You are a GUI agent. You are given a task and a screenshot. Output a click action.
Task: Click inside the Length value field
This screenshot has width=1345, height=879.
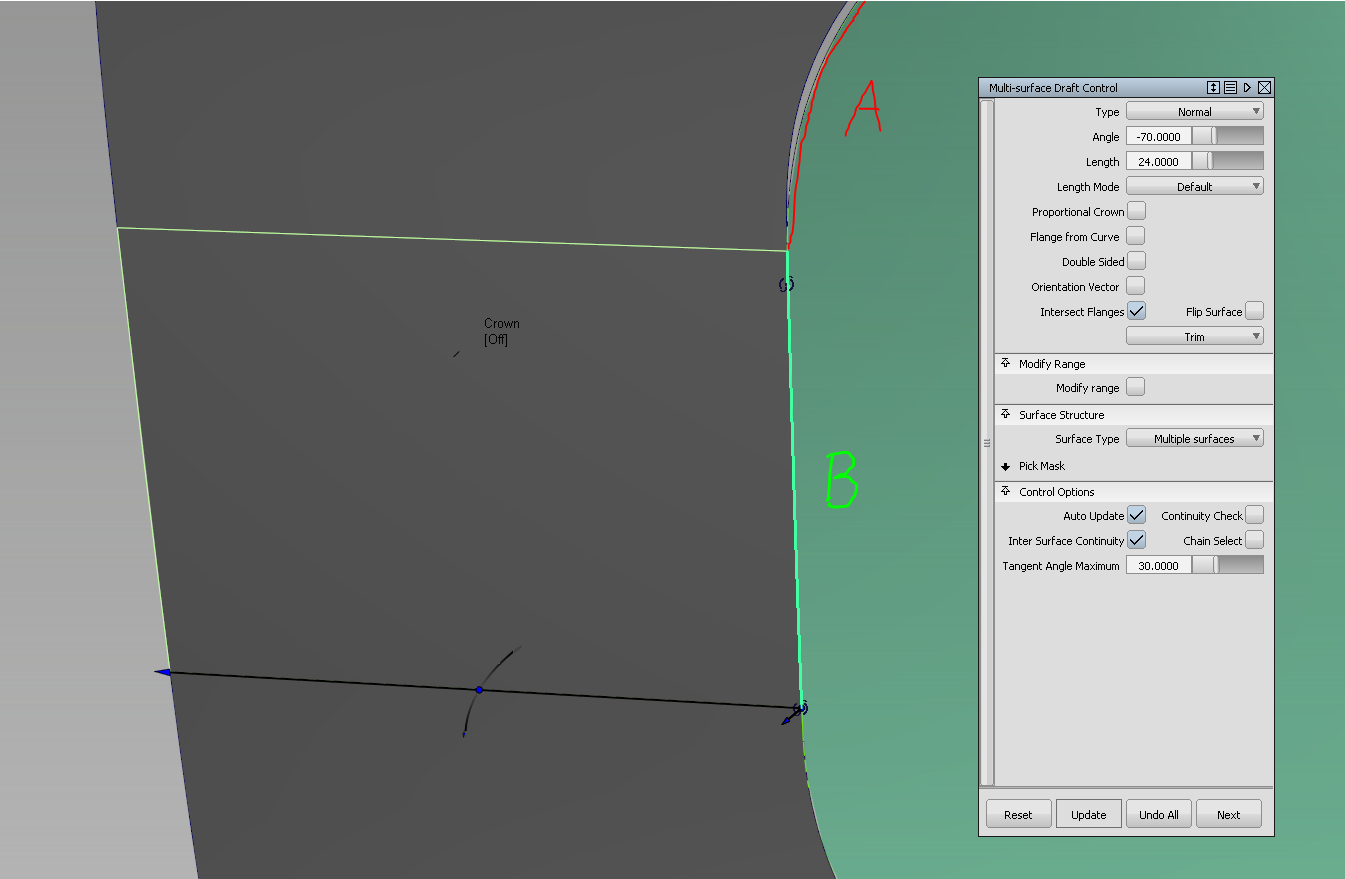[1158, 160]
